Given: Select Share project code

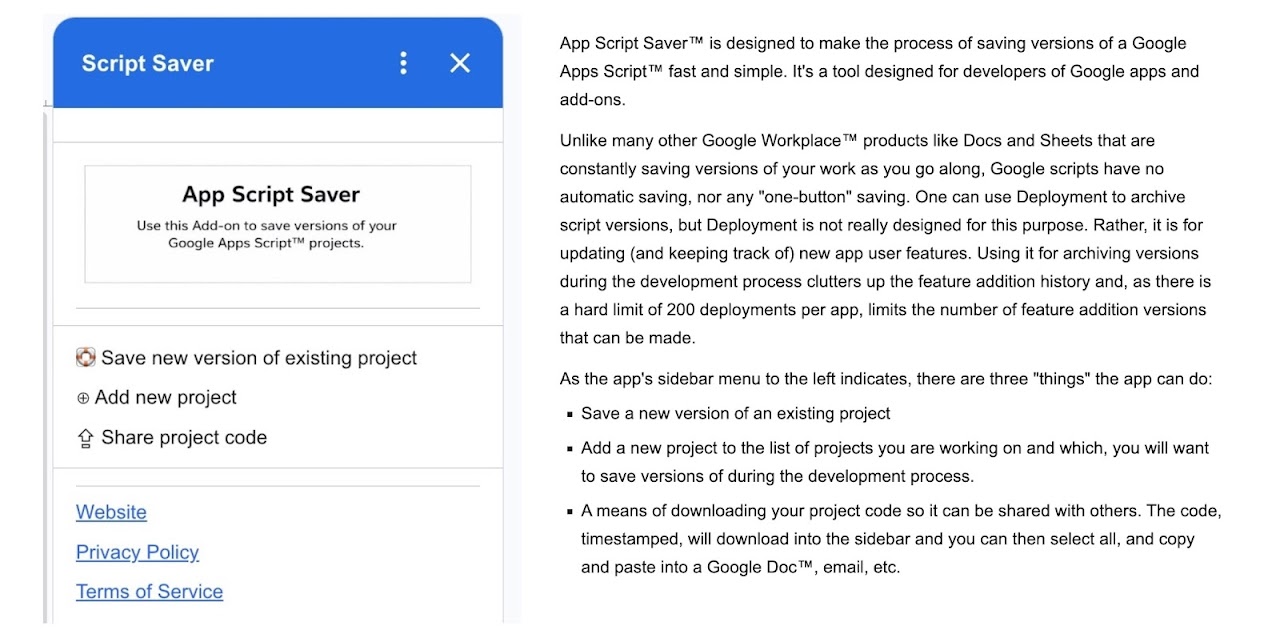Looking at the screenshot, I should (x=184, y=438).
